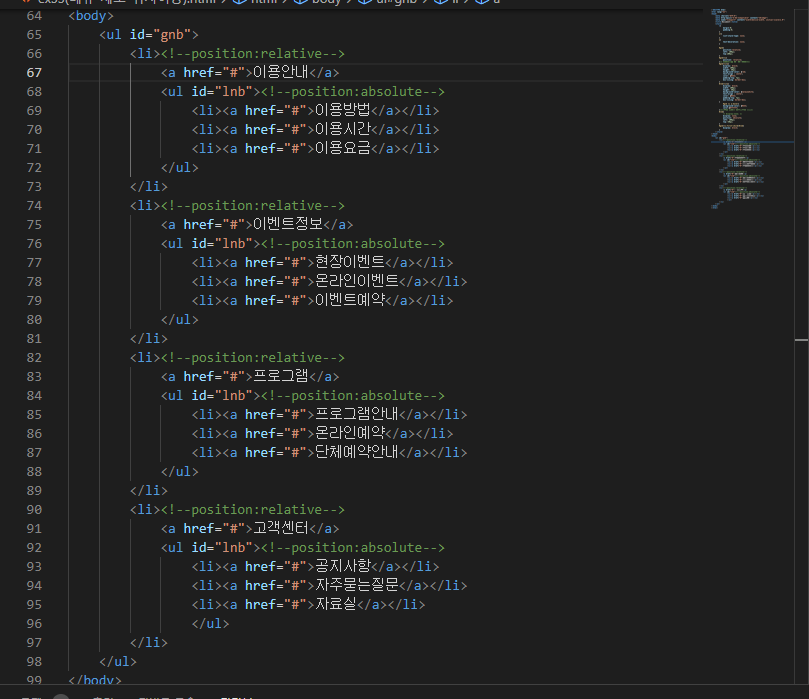
Task: Click the closing ul tag on line 98
Action: 118,661
